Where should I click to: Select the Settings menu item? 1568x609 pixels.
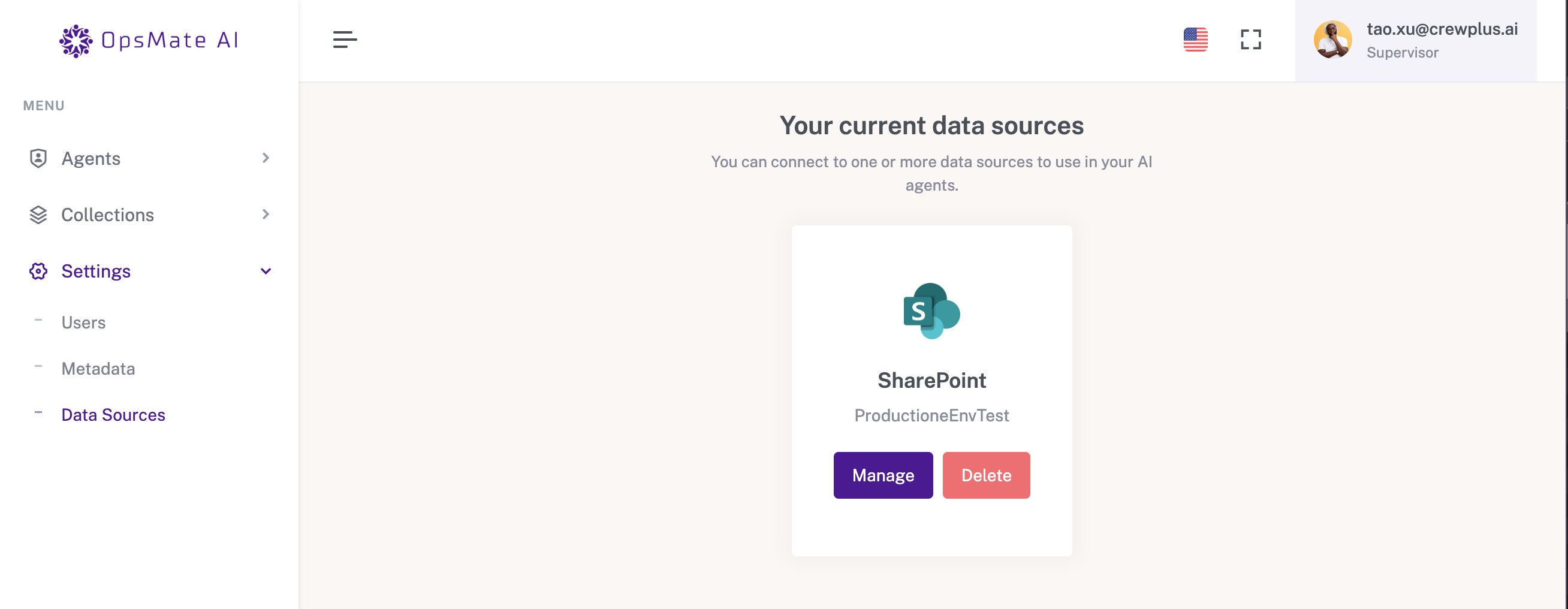149,271
